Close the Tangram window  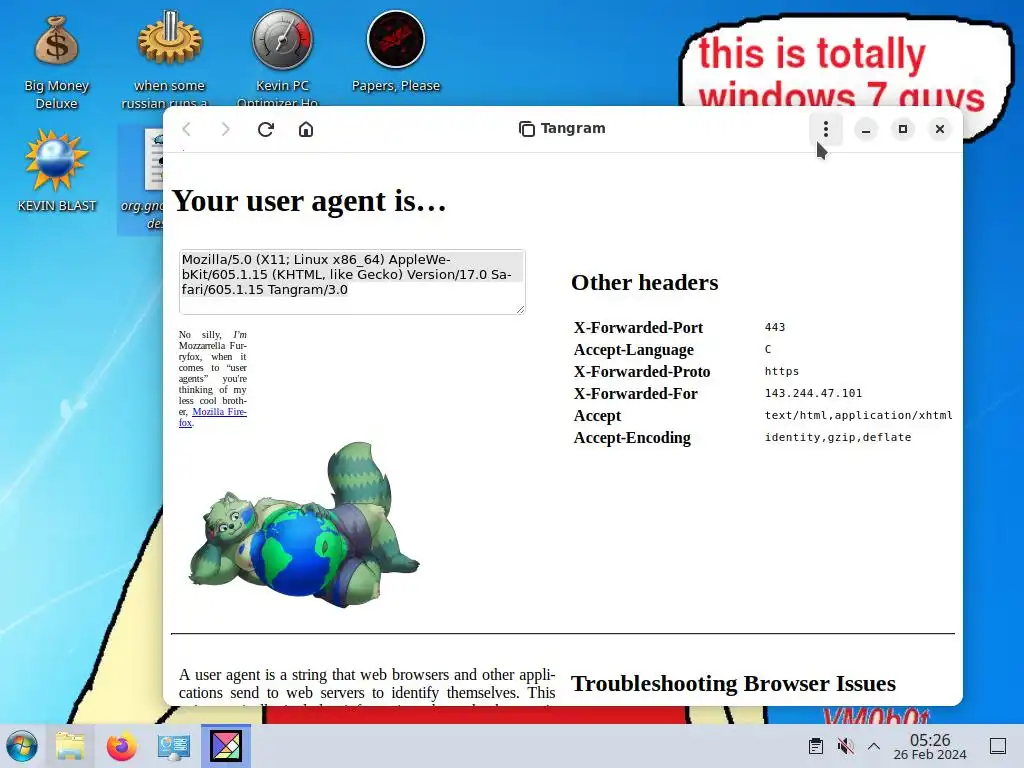point(940,129)
